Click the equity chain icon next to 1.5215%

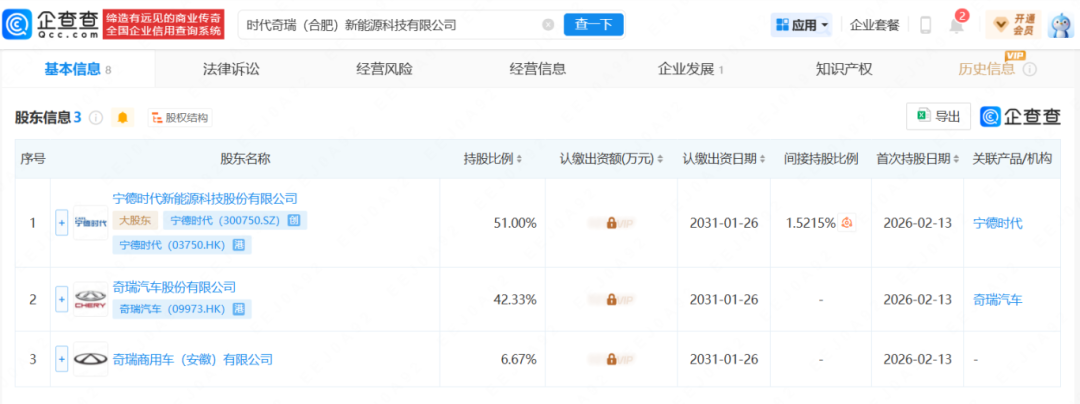tap(847, 223)
